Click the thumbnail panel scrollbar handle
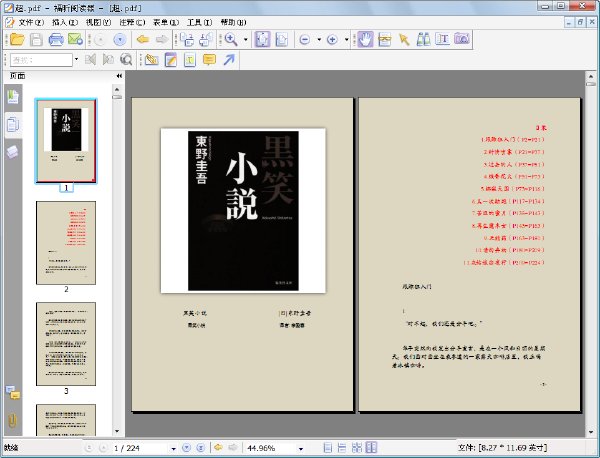This screenshot has height=458, width=600. [117, 97]
